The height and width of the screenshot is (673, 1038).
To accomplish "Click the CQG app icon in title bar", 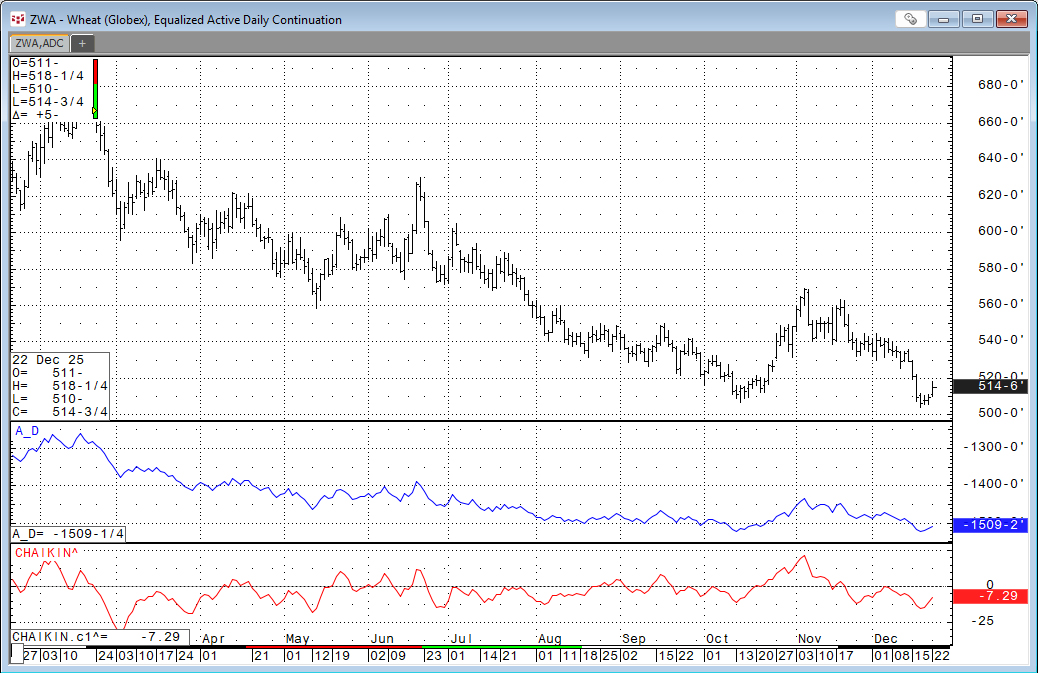I will click(17, 19).
